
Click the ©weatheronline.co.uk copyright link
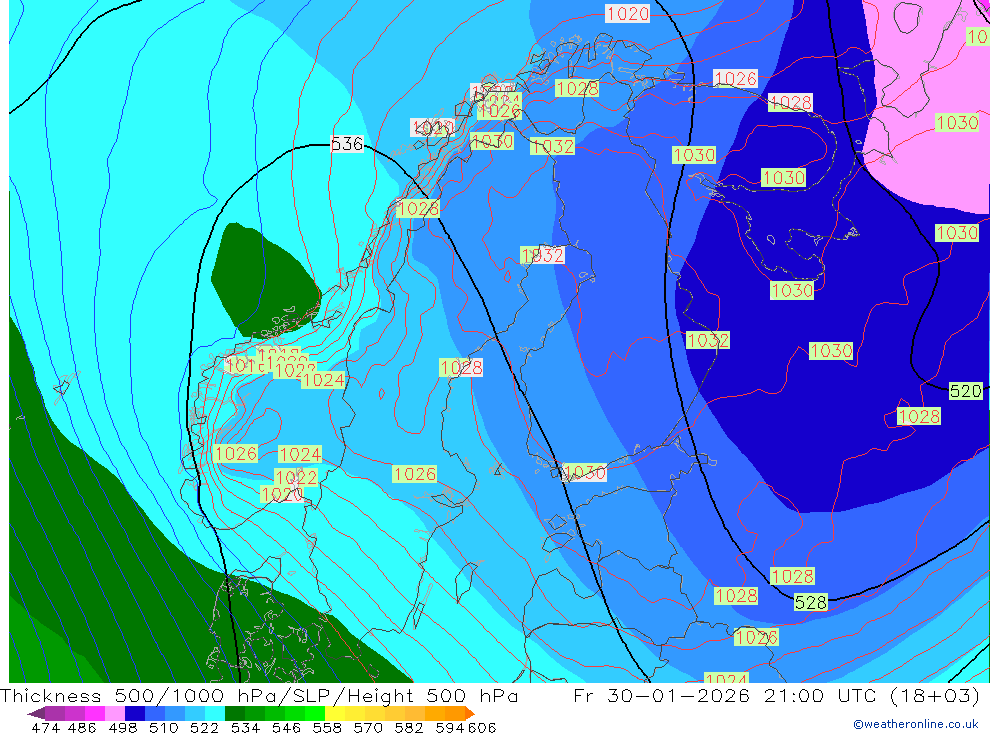(915, 724)
